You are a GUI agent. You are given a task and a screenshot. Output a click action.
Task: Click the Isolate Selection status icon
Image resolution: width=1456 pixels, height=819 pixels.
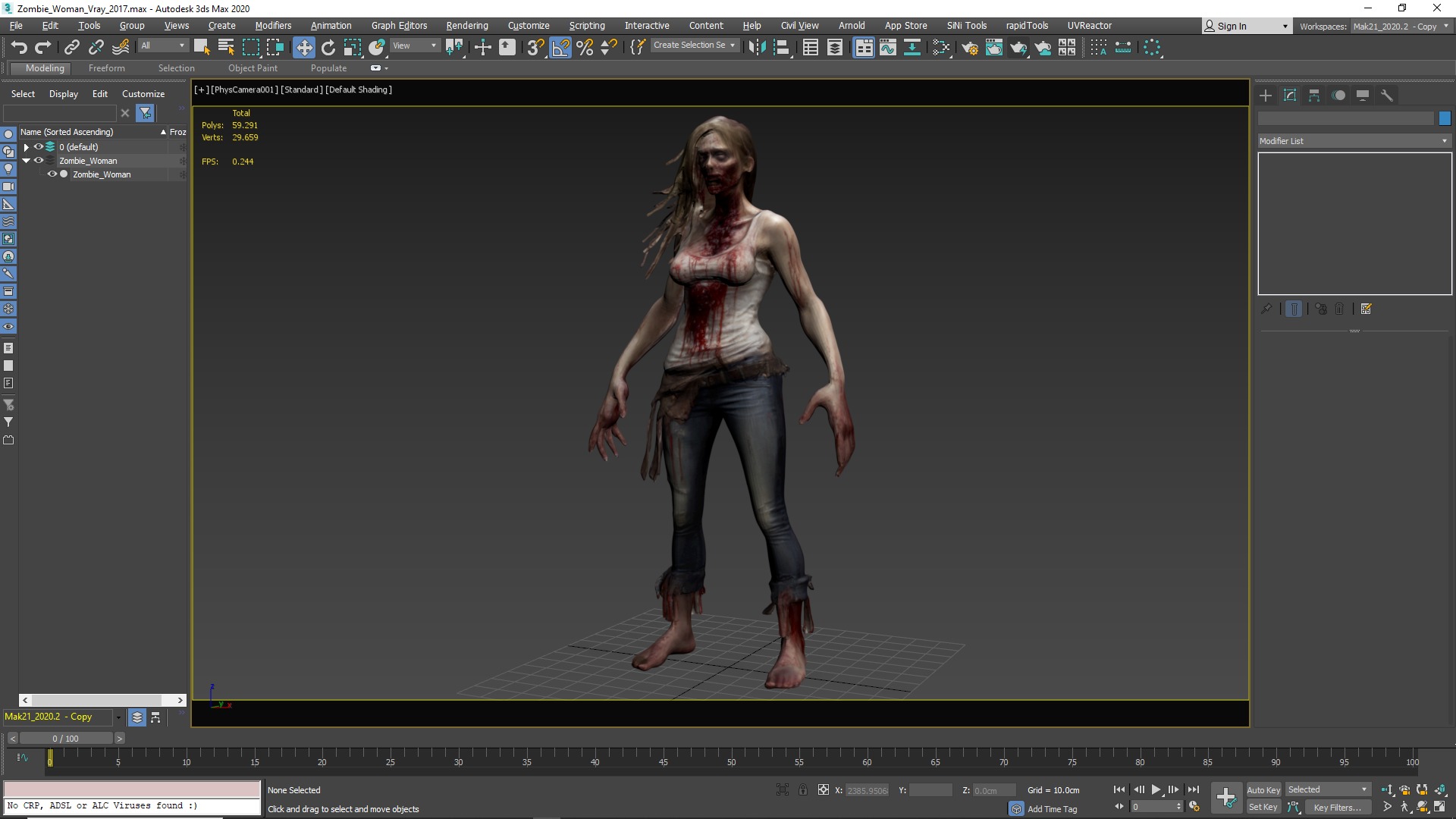tap(783, 790)
